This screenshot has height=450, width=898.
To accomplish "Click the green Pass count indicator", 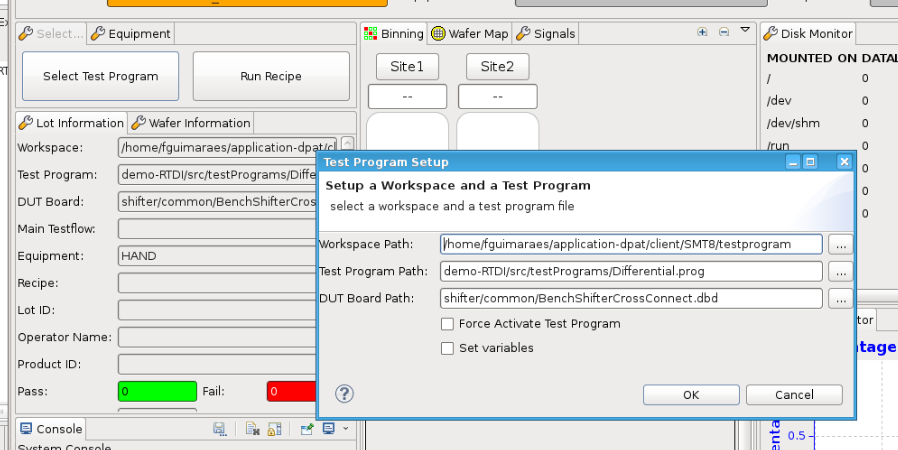I will coord(157,391).
